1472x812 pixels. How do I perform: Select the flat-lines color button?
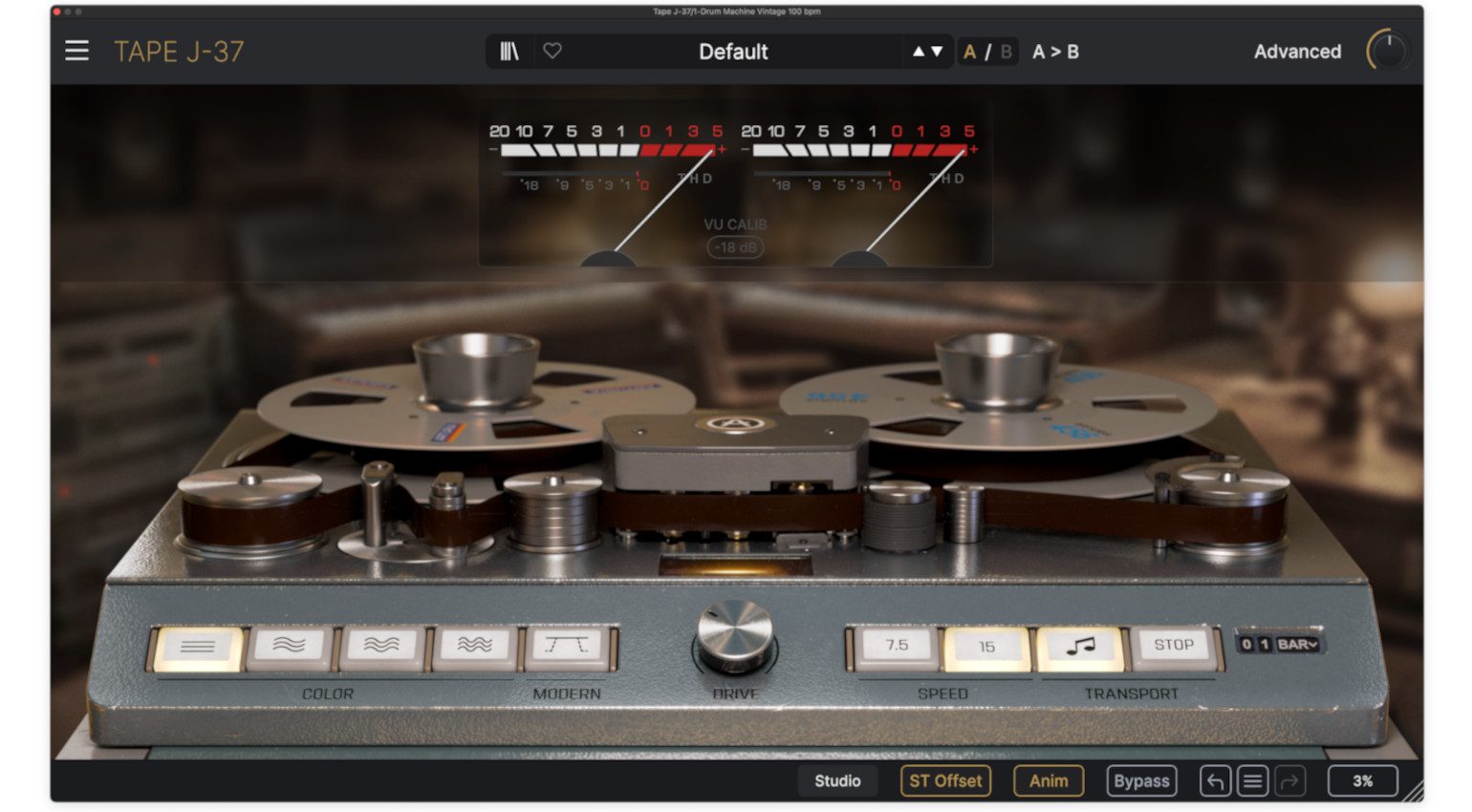pos(197,647)
